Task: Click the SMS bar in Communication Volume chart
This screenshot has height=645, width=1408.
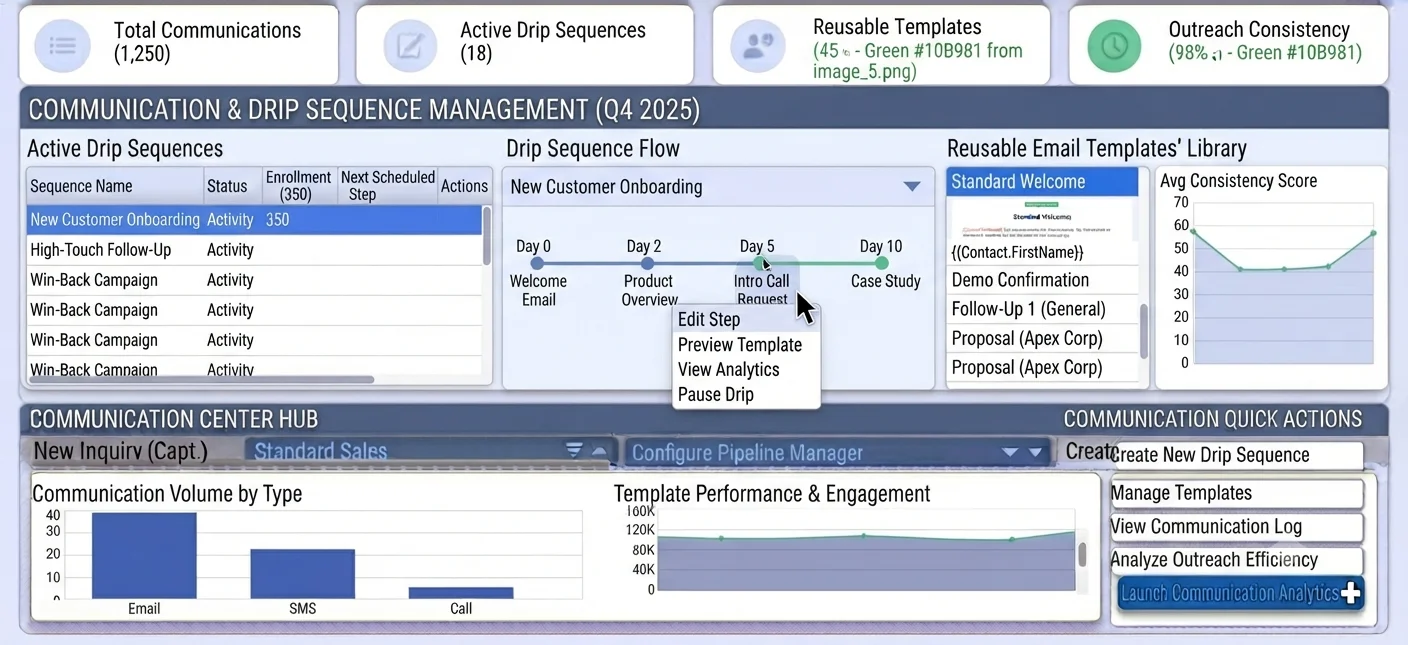Action: pyautogui.click(x=303, y=574)
